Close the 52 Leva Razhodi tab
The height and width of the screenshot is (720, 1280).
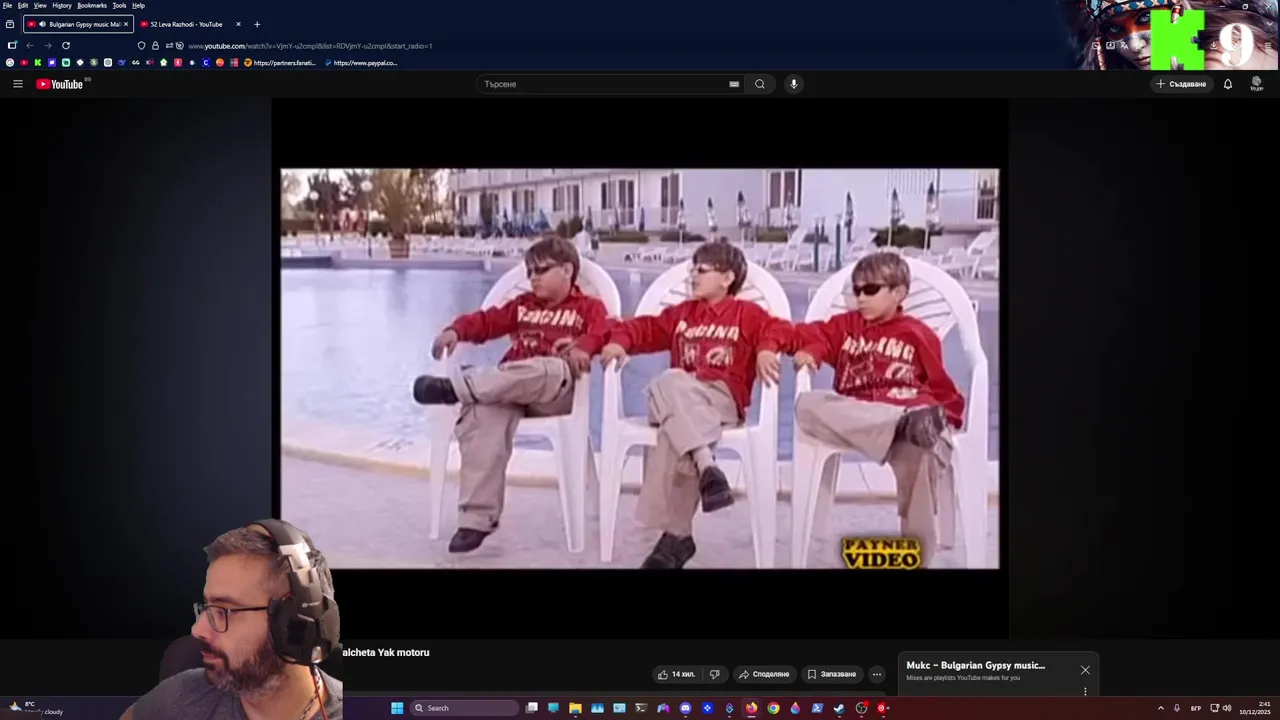(x=238, y=24)
